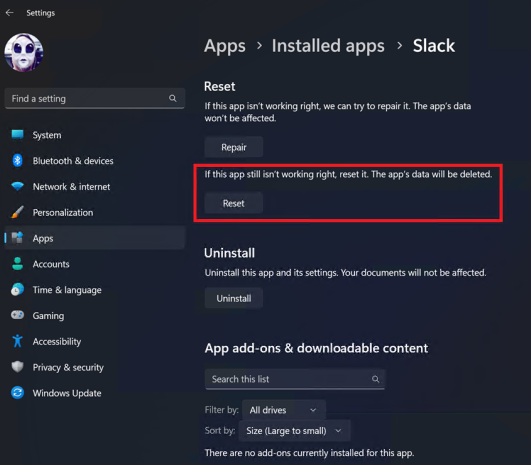Open the user profile avatar picture
This screenshot has height=465, width=531.
[x=24, y=52]
